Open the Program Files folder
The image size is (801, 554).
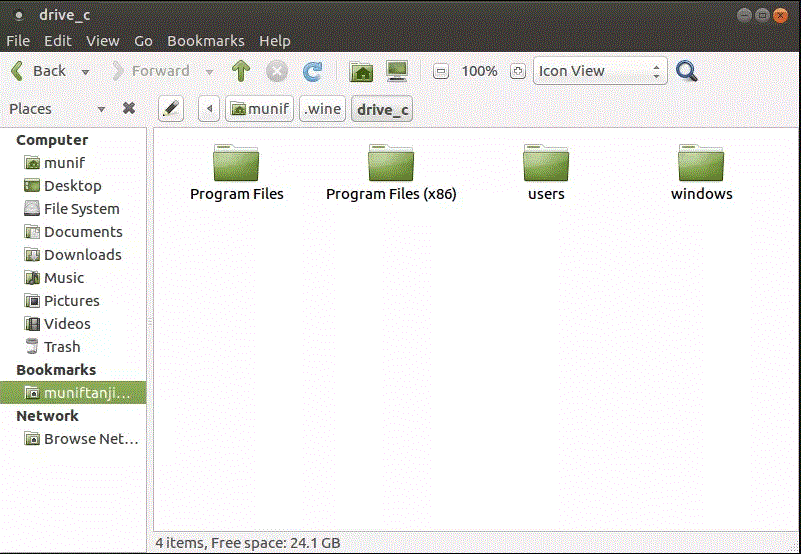[237, 173]
